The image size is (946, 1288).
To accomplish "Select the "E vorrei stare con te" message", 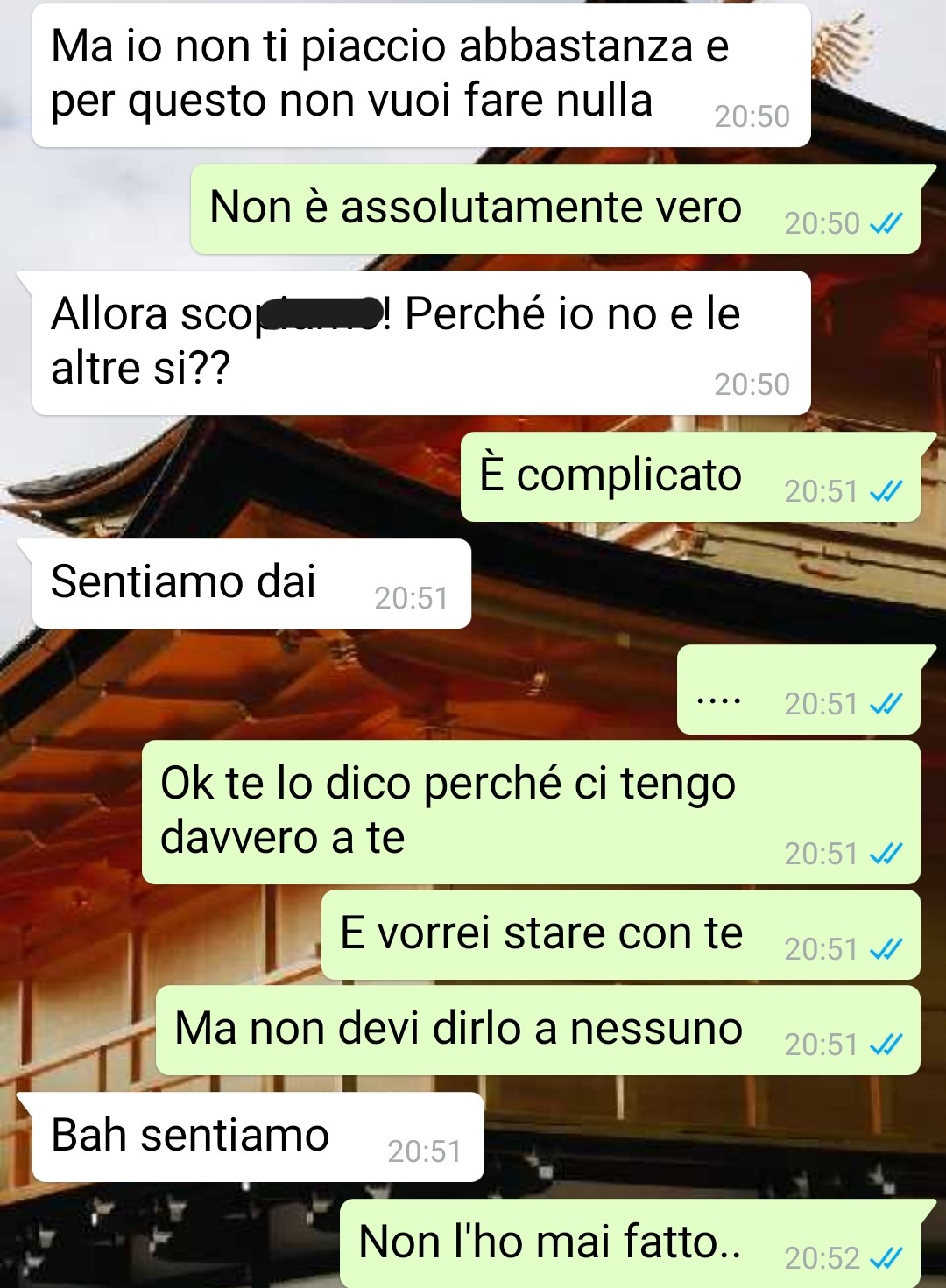I will pyautogui.click(x=621, y=935).
